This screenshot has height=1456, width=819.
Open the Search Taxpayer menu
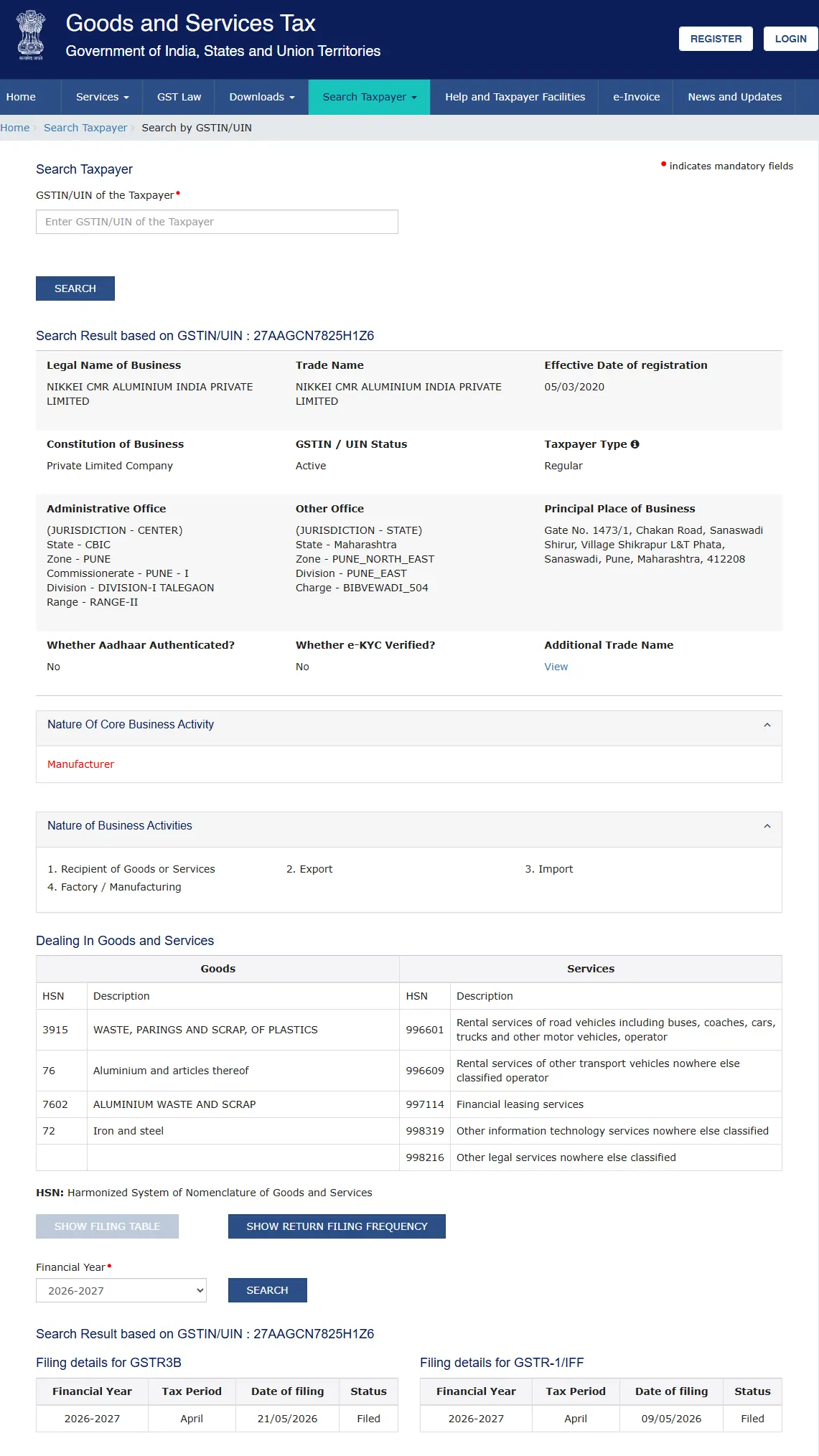370,97
